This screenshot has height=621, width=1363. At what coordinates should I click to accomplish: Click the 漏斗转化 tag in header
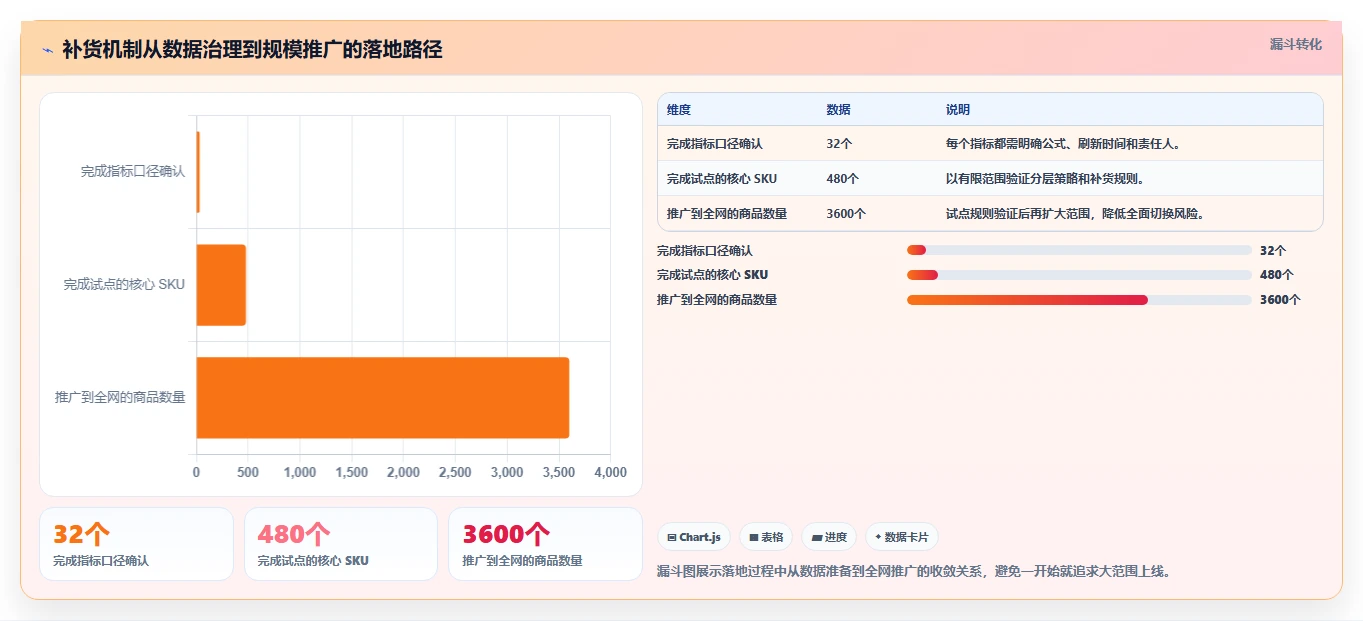coord(1295,45)
